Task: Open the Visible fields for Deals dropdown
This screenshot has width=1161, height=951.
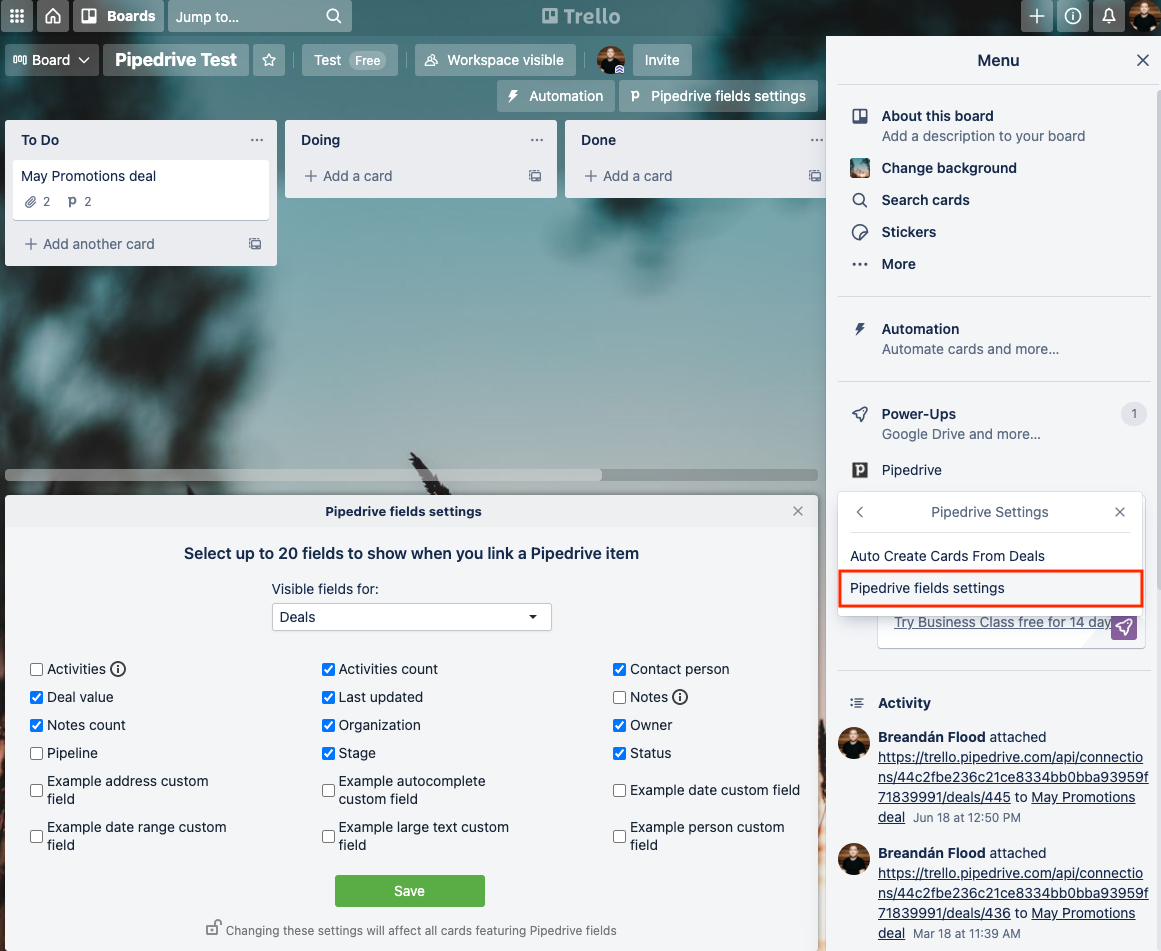Action: click(x=411, y=617)
